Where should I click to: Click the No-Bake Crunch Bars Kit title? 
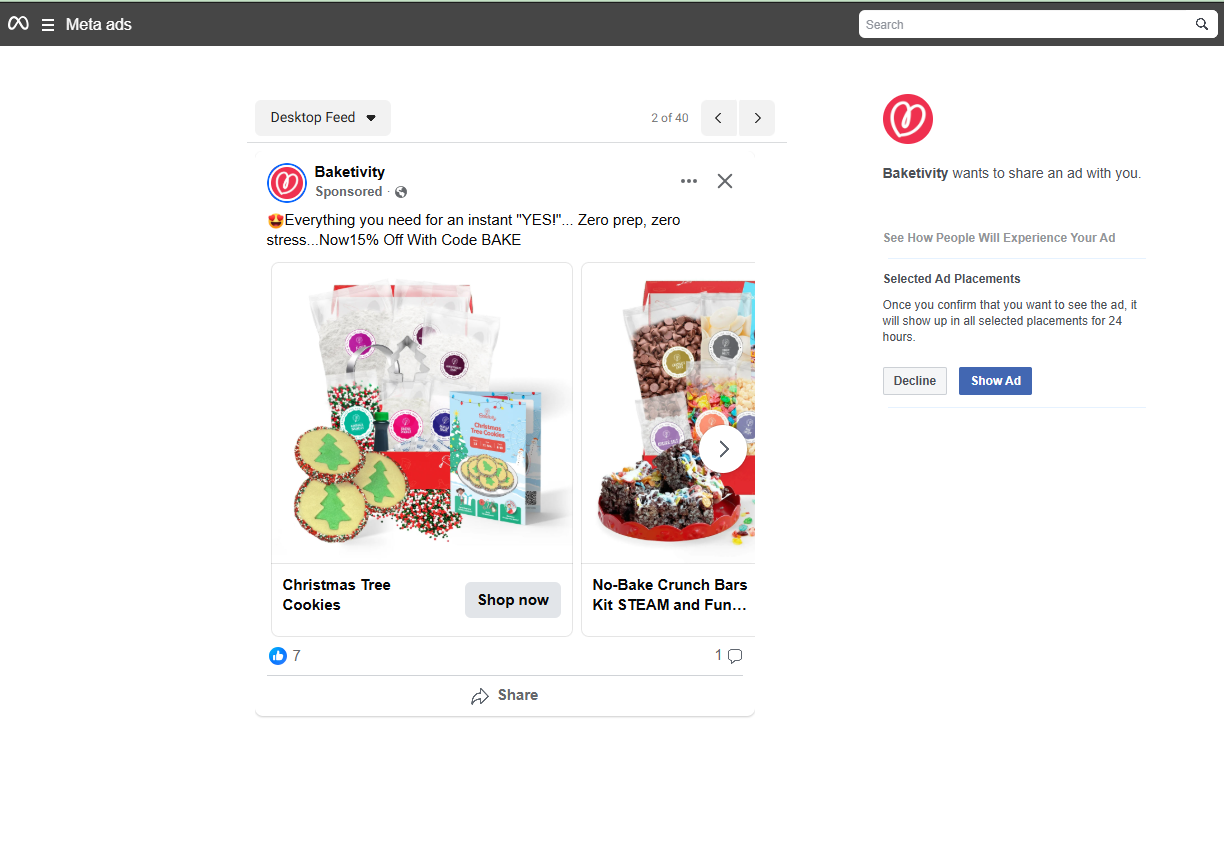[x=670, y=595]
